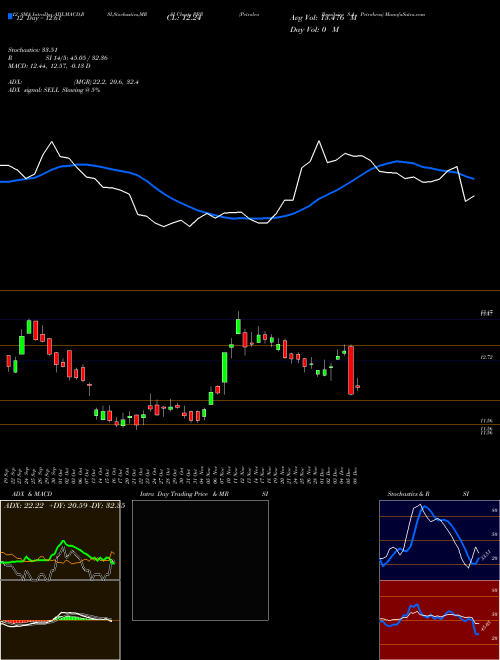500x660 pixels.
Task: Click the ADX (MGR) 22.2, 20.6, 32.4 line
Action: click(73, 82)
